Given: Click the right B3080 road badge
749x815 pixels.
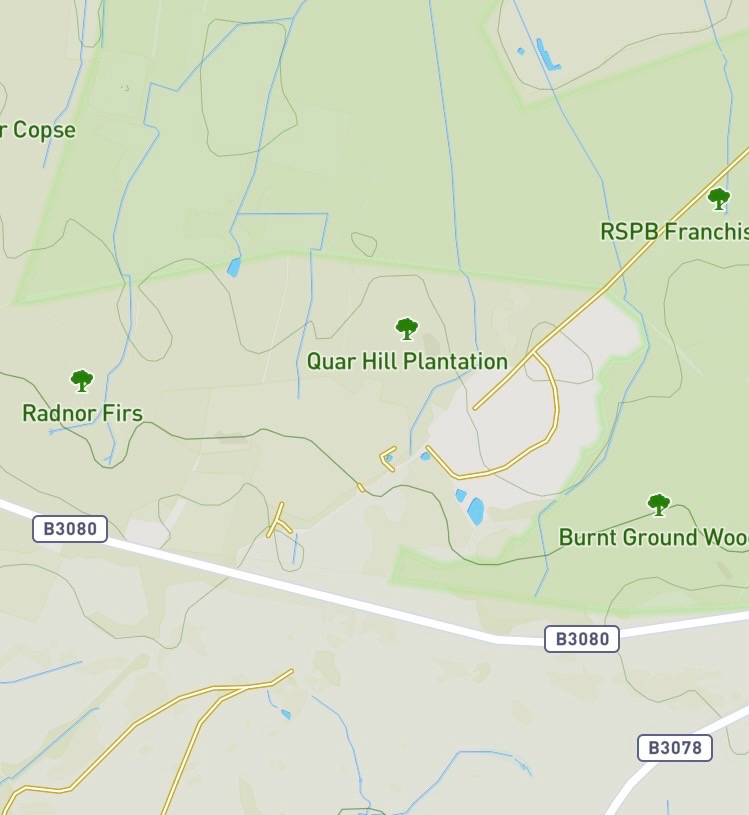Looking at the screenshot, I should pyautogui.click(x=582, y=638).
